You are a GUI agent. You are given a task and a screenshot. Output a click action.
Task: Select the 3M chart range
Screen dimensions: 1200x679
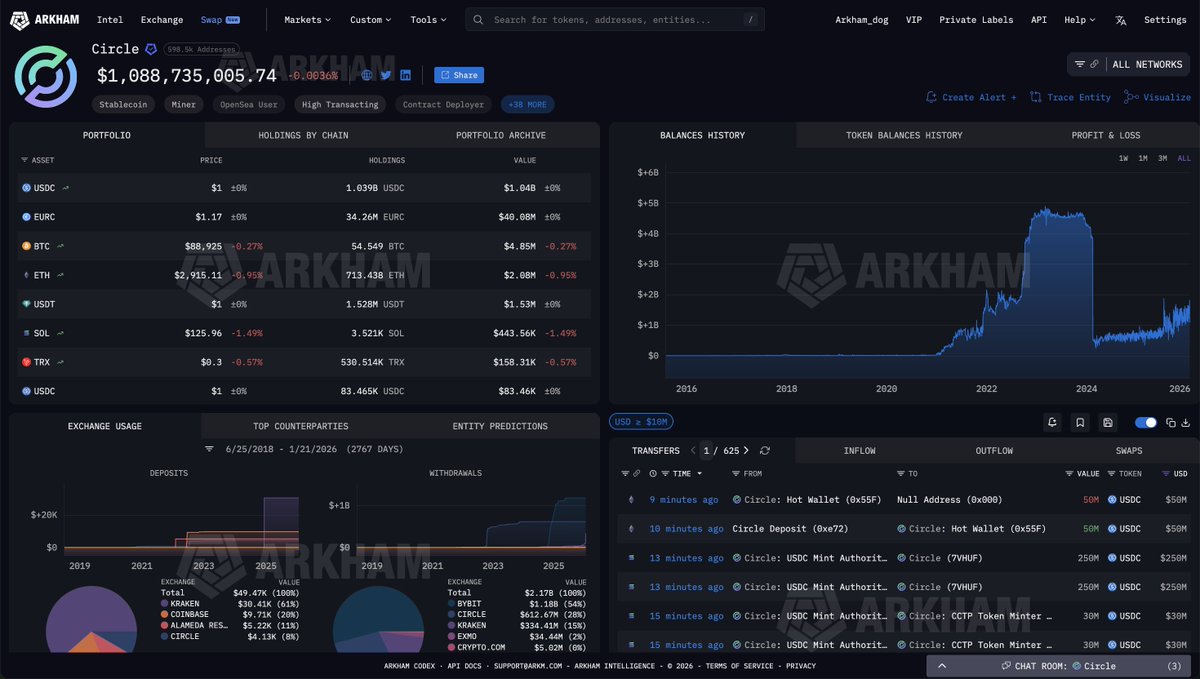(x=1163, y=158)
